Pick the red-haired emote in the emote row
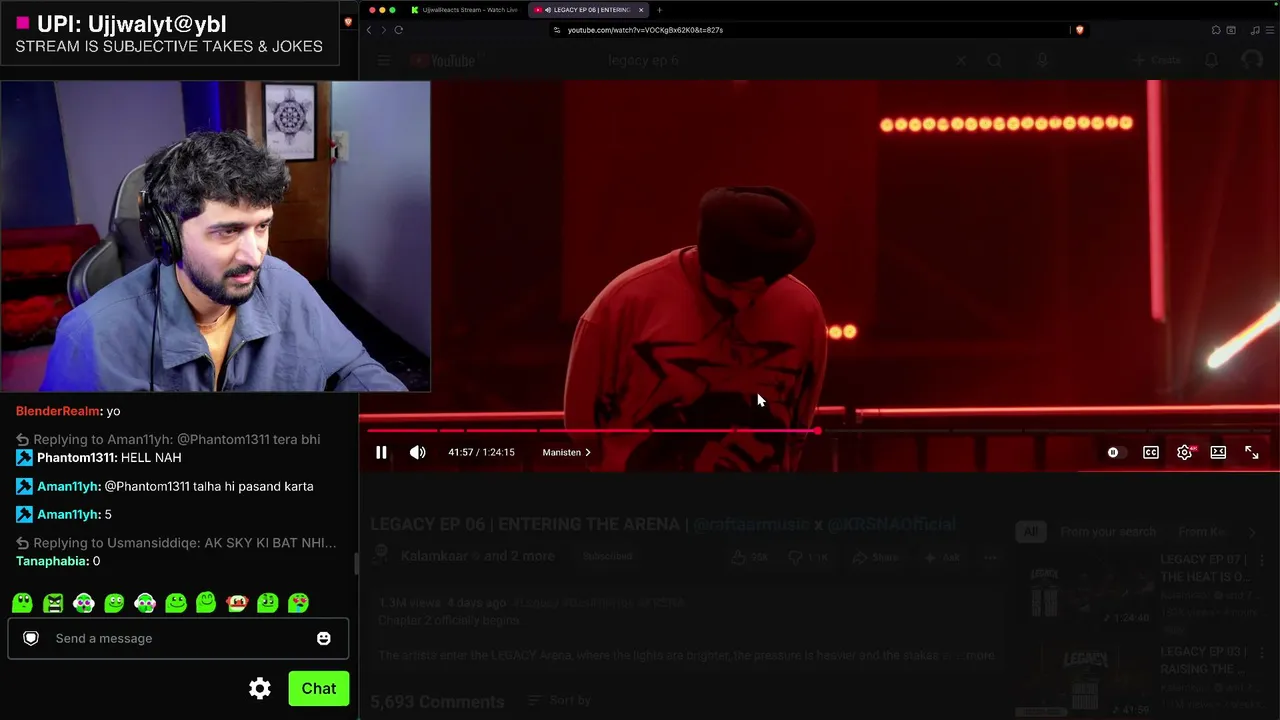The image size is (1280, 720). point(237,603)
